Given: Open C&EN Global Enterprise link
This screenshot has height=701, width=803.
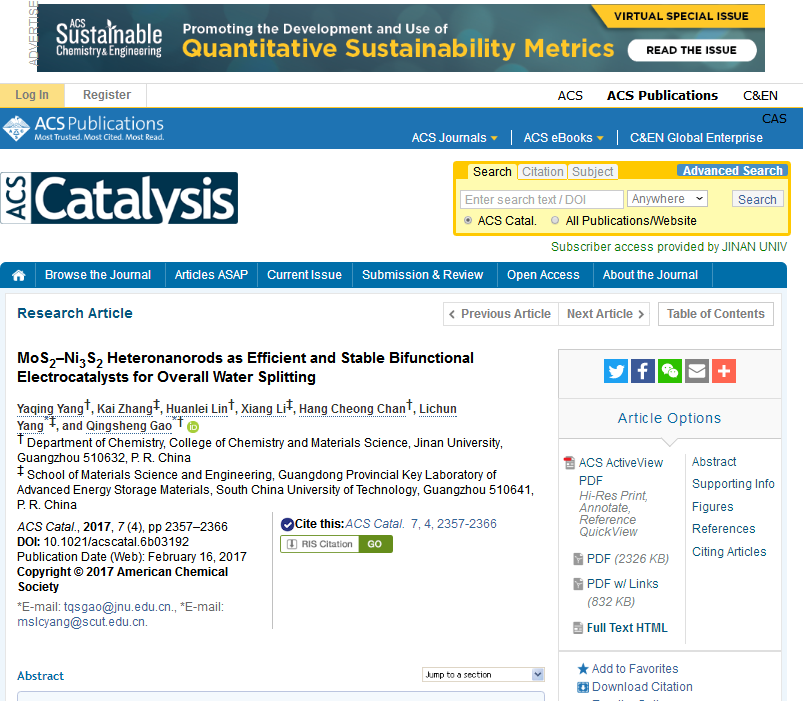Looking at the screenshot, I should coord(696,138).
